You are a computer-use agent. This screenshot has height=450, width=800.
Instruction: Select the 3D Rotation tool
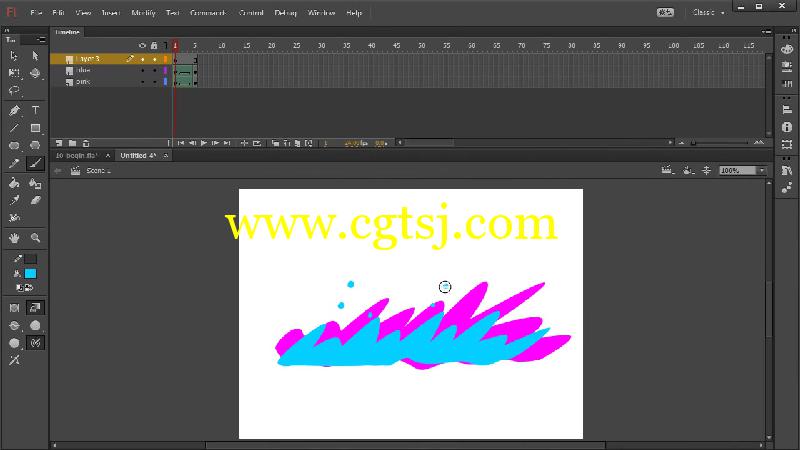click(35, 73)
